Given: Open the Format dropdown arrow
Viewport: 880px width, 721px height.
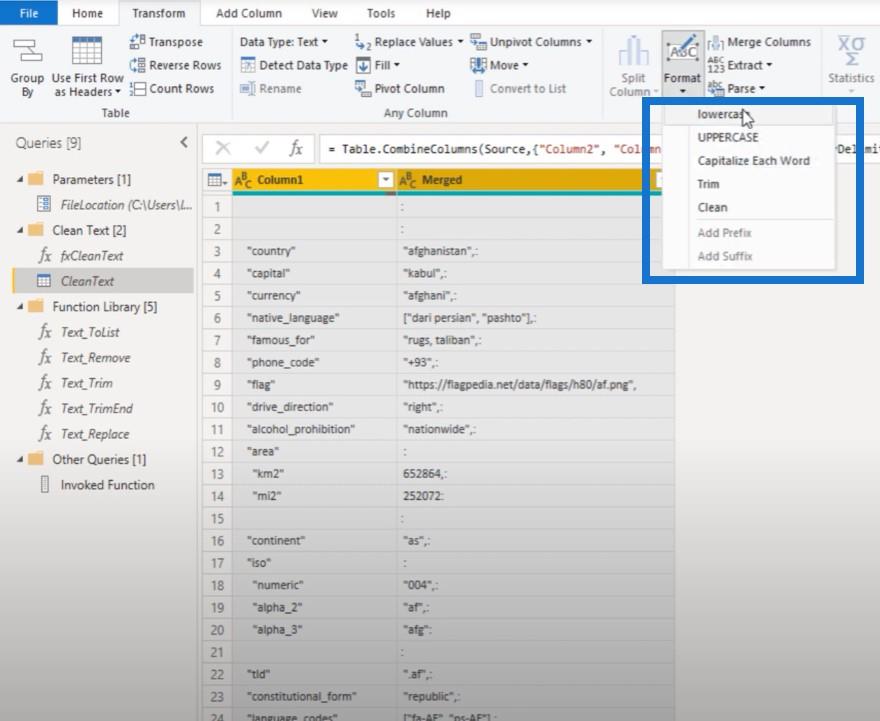Looking at the screenshot, I should (682, 91).
